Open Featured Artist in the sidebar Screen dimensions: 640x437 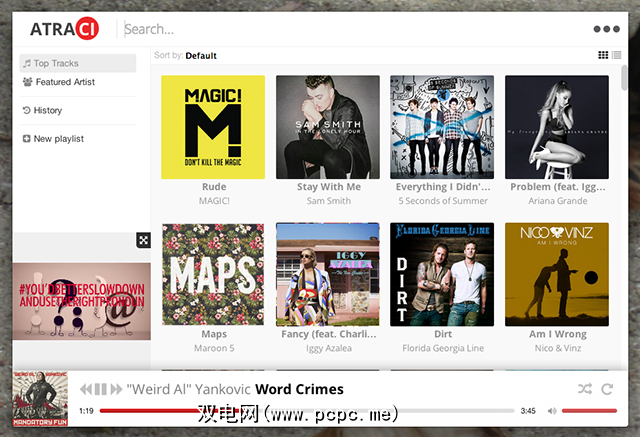coord(78,82)
